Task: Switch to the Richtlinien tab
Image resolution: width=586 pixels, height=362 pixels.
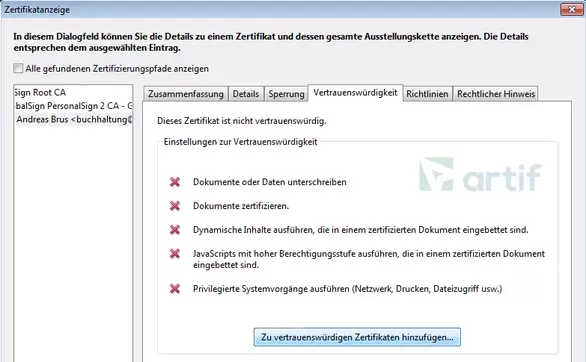Action: click(x=427, y=94)
